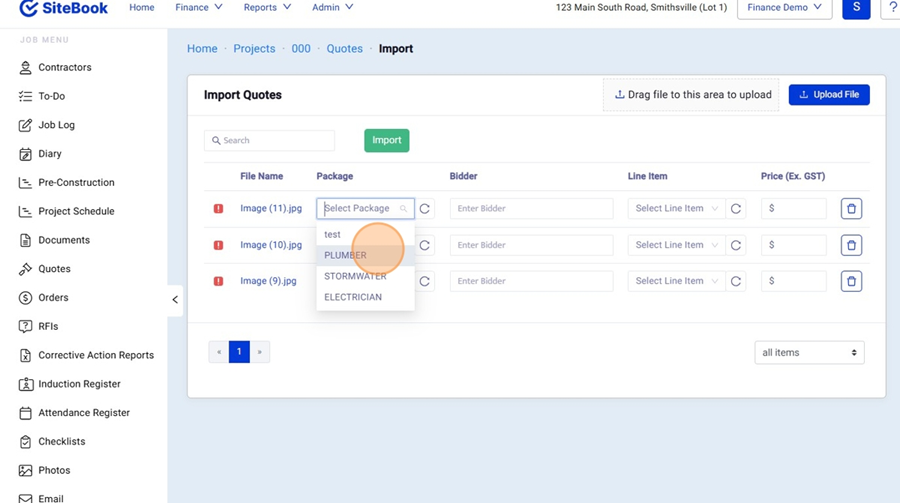Refresh the package list for Image (11).jpg
This screenshot has width=900, height=503.
coord(425,209)
